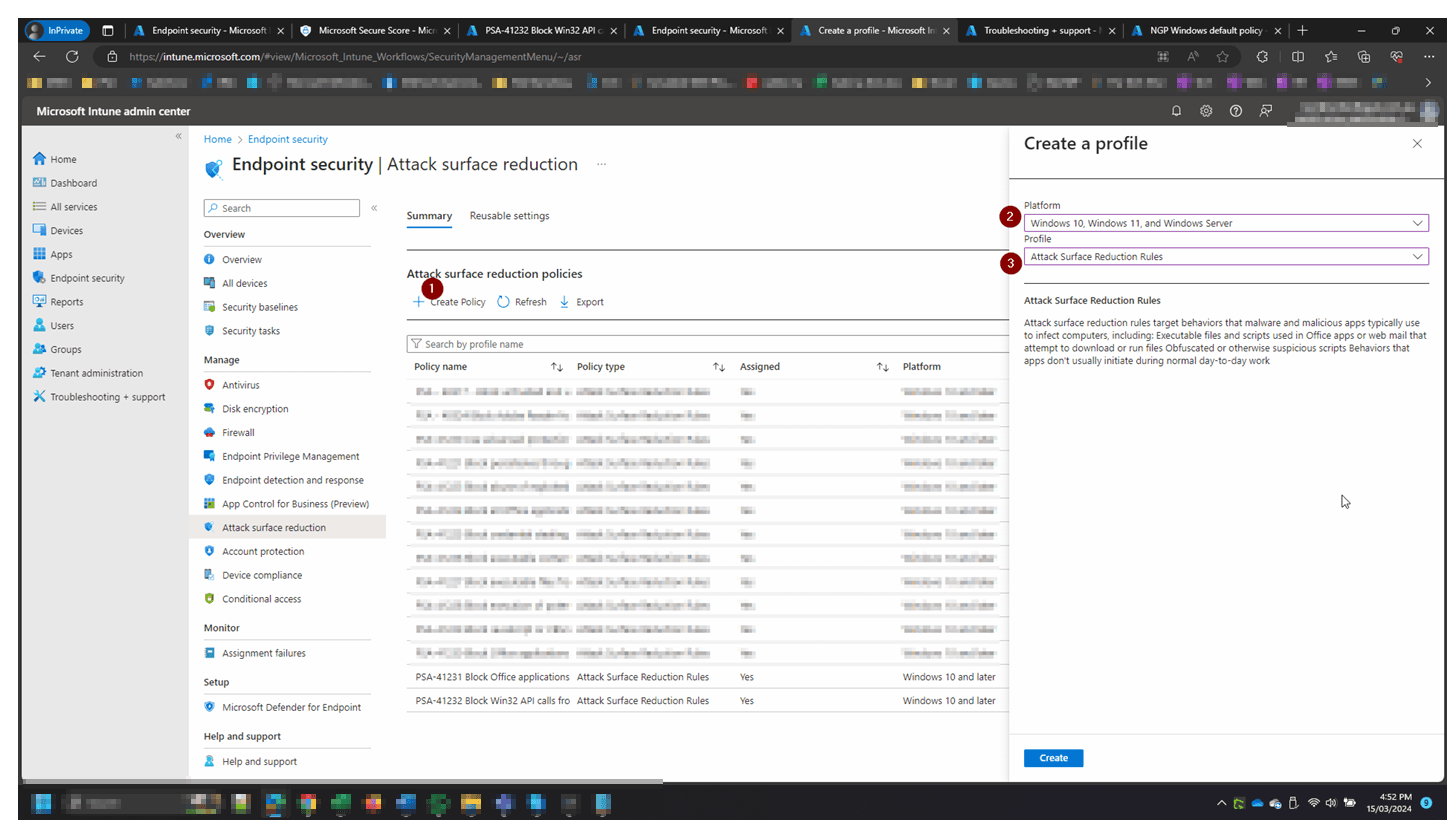Click the blue Create button

point(1053,758)
